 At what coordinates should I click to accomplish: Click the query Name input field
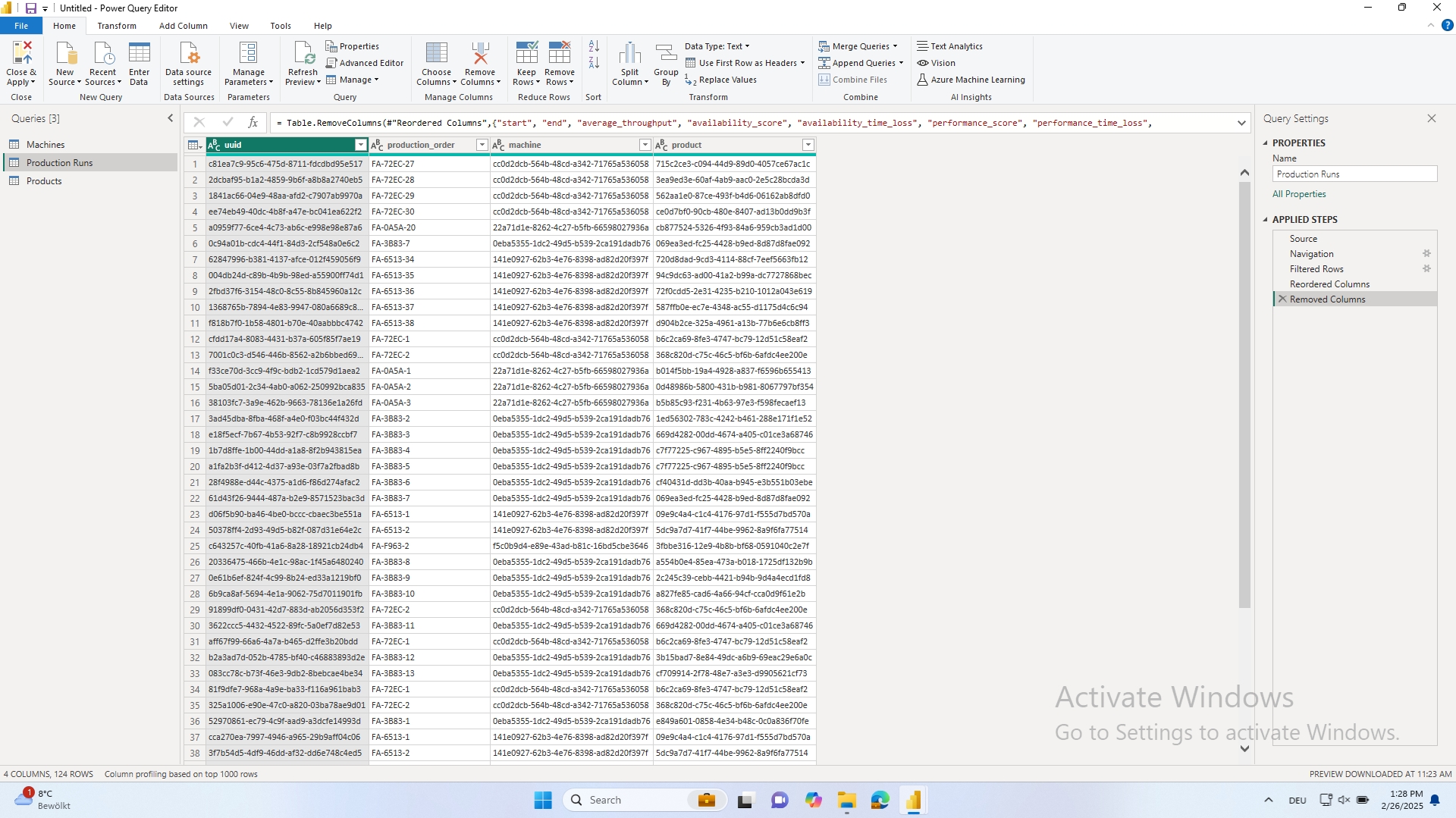[1354, 174]
